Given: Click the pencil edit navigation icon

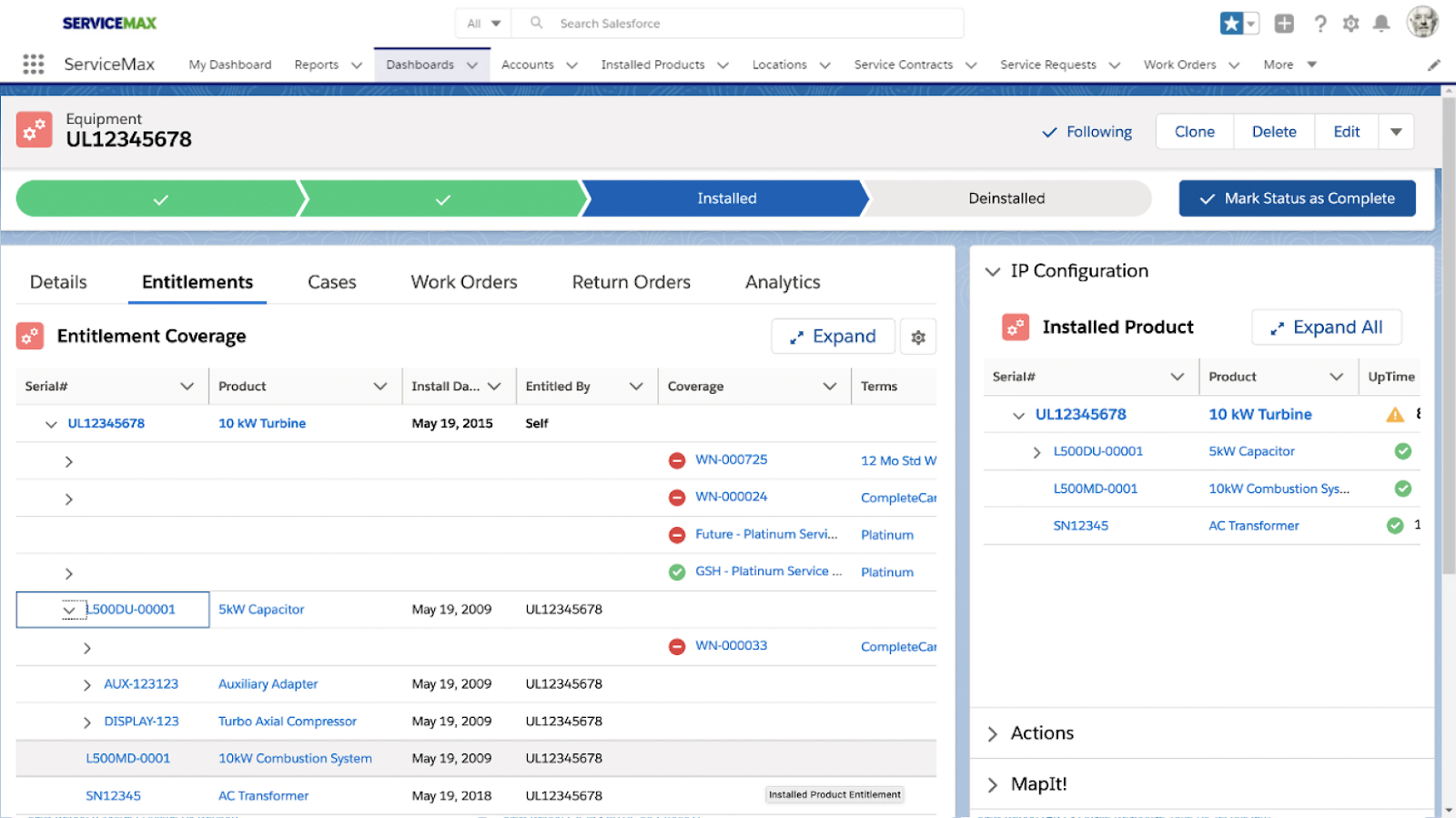Looking at the screenshot, I should click(x=1433, y=65).
